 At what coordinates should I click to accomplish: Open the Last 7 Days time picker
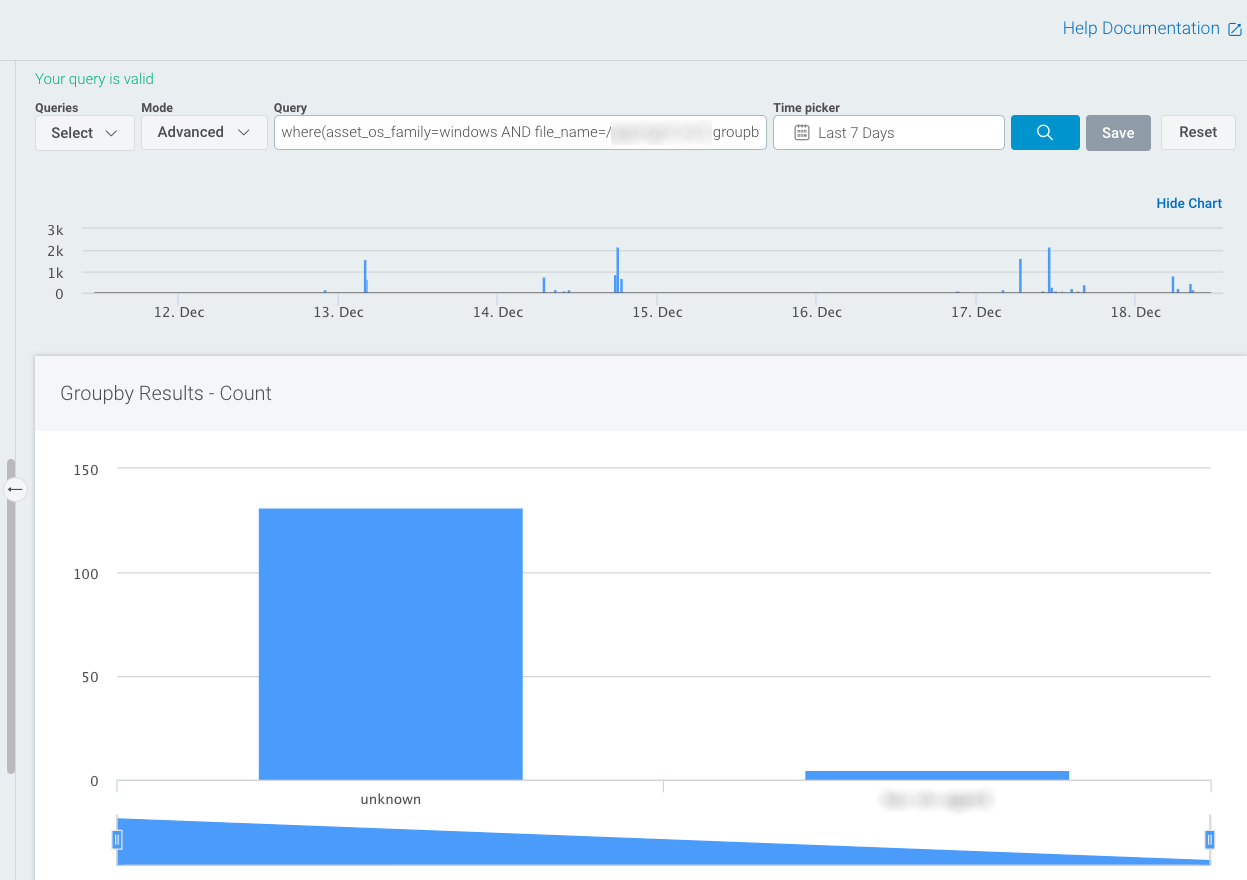(x=888, y=133)
